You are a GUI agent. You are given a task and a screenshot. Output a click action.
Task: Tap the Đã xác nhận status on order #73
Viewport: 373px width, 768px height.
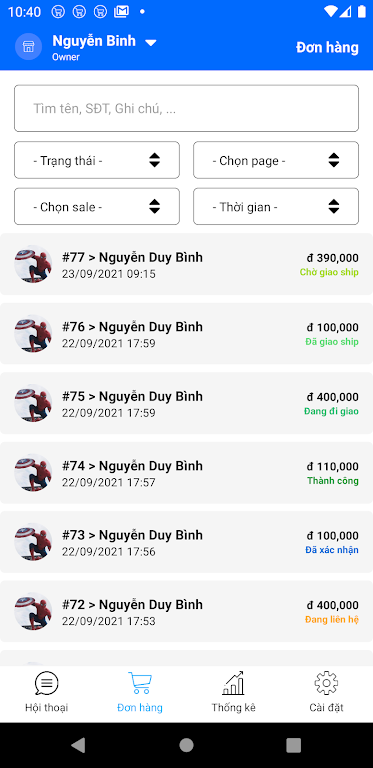click(x=332, y=550)
